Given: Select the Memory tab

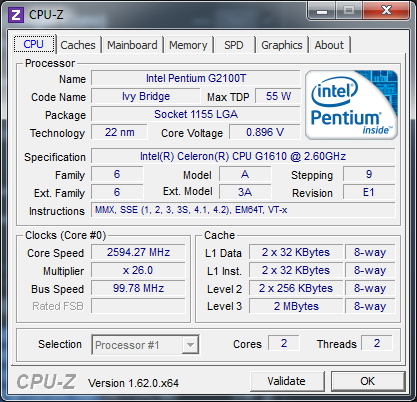Looking at the screenshot, I should point(188,45).
